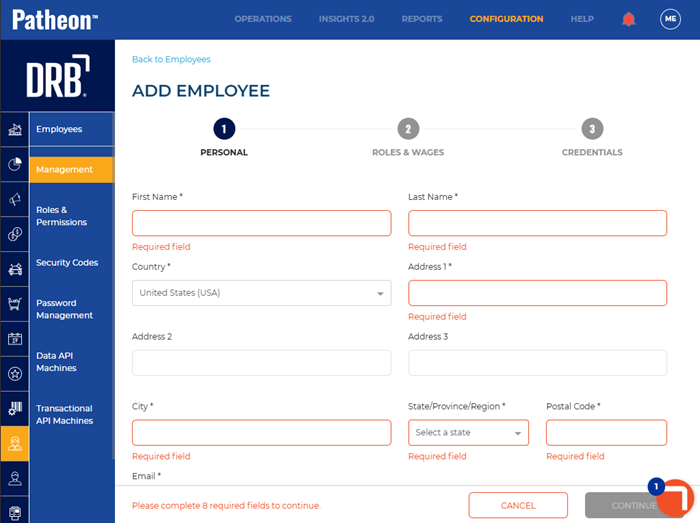
Task: Click the star badge sidebar icon
Action: click(15, 374)
